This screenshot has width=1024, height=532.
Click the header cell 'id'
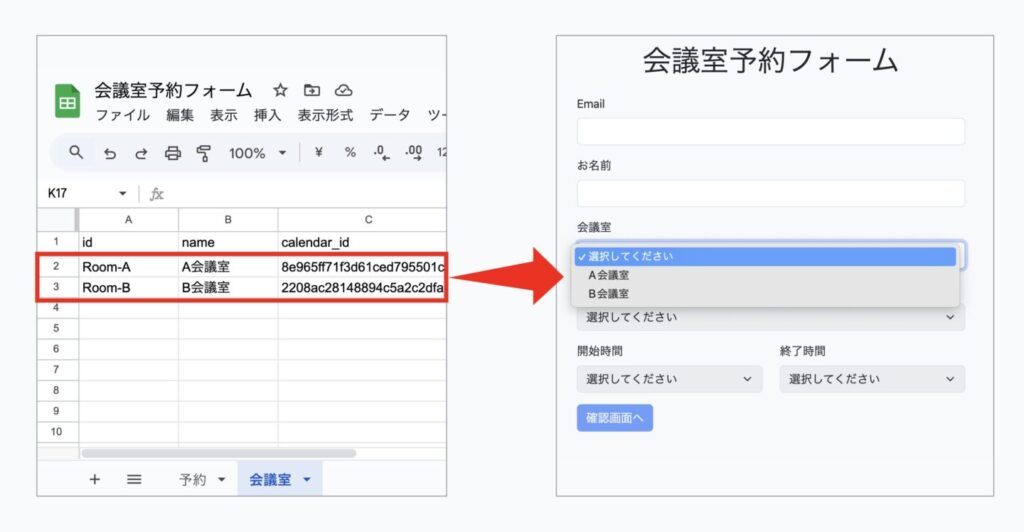coord(129,242)
